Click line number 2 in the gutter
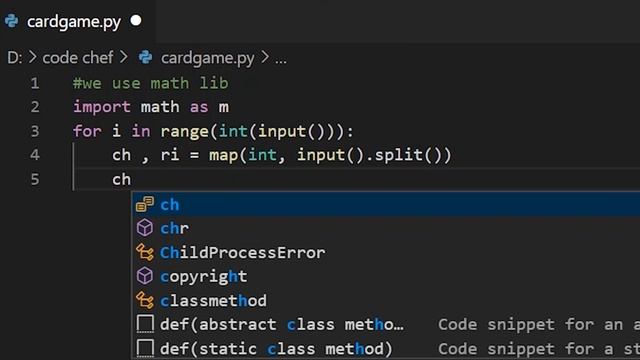The image size is (640, 360). pos(35,107)
